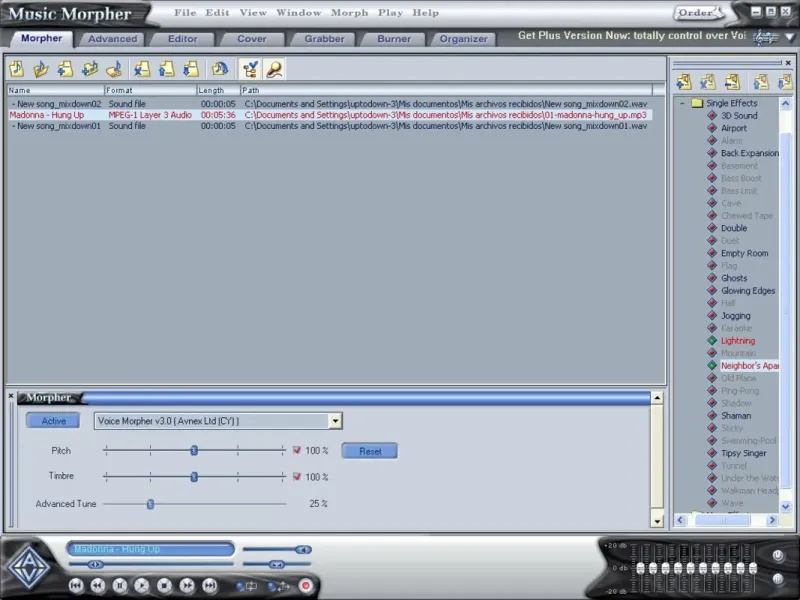This screenshot has height=600, width=800.
Task: Click the open folder with music note icon
Action: tap(41, 69)
